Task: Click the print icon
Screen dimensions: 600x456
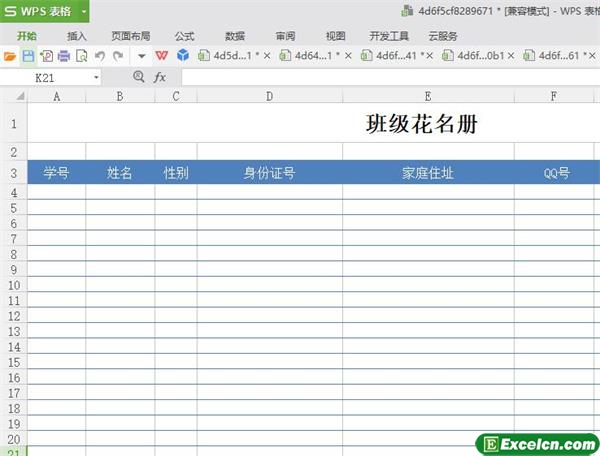Action: (x=64, y=56)
